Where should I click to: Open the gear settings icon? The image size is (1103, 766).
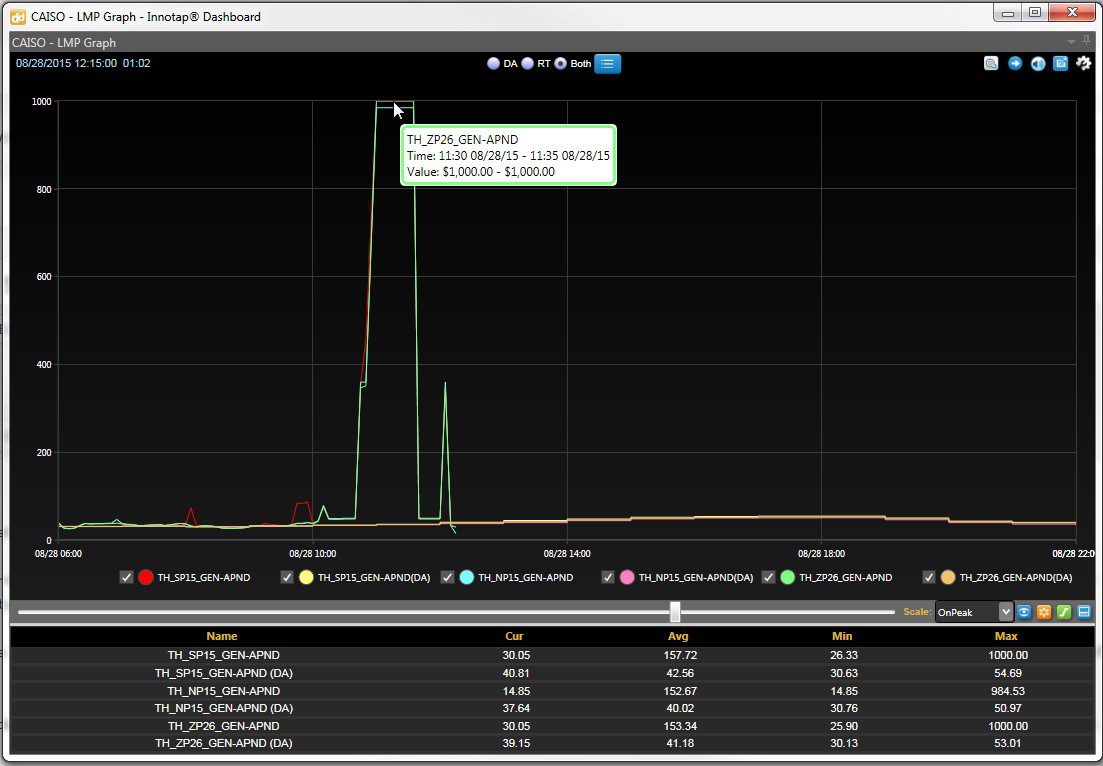pos(1084,63)
